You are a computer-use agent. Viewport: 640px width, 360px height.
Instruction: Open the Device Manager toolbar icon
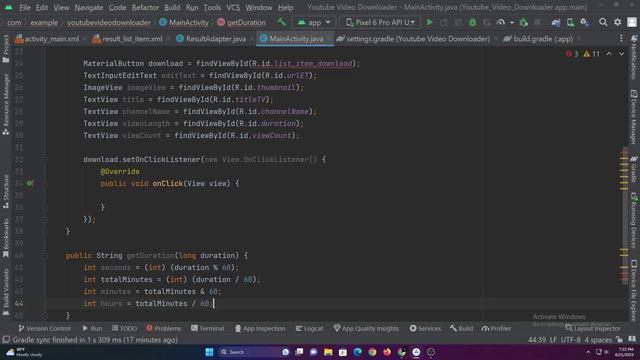(570, 22)
